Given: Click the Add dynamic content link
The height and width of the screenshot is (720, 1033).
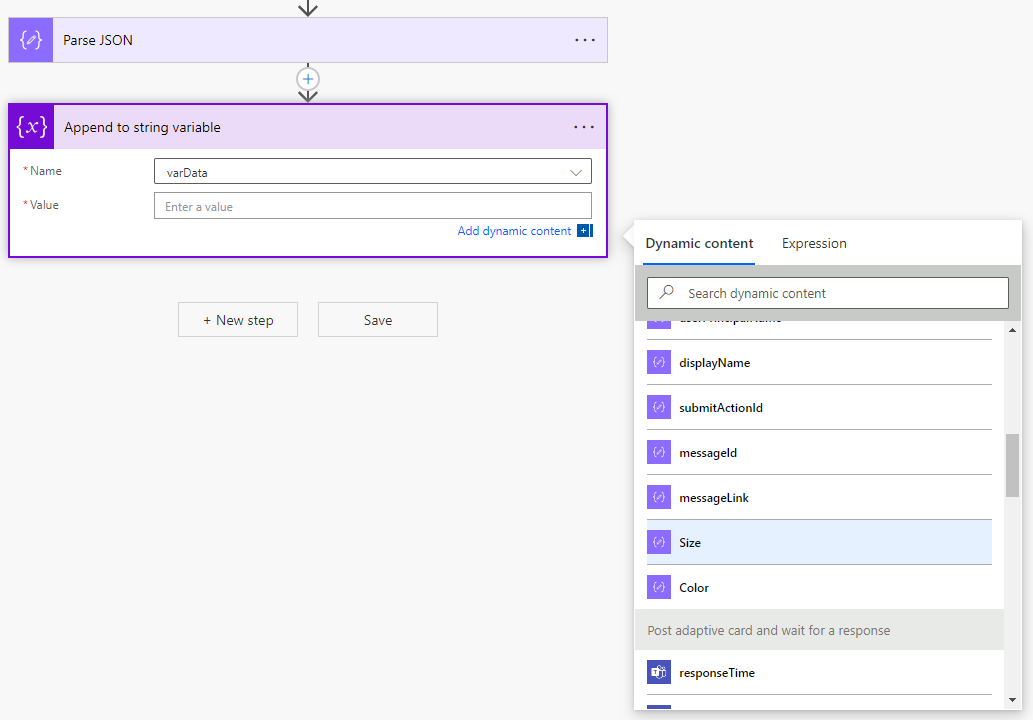Looking at the screenshot, I should click(x=514, y=231).
